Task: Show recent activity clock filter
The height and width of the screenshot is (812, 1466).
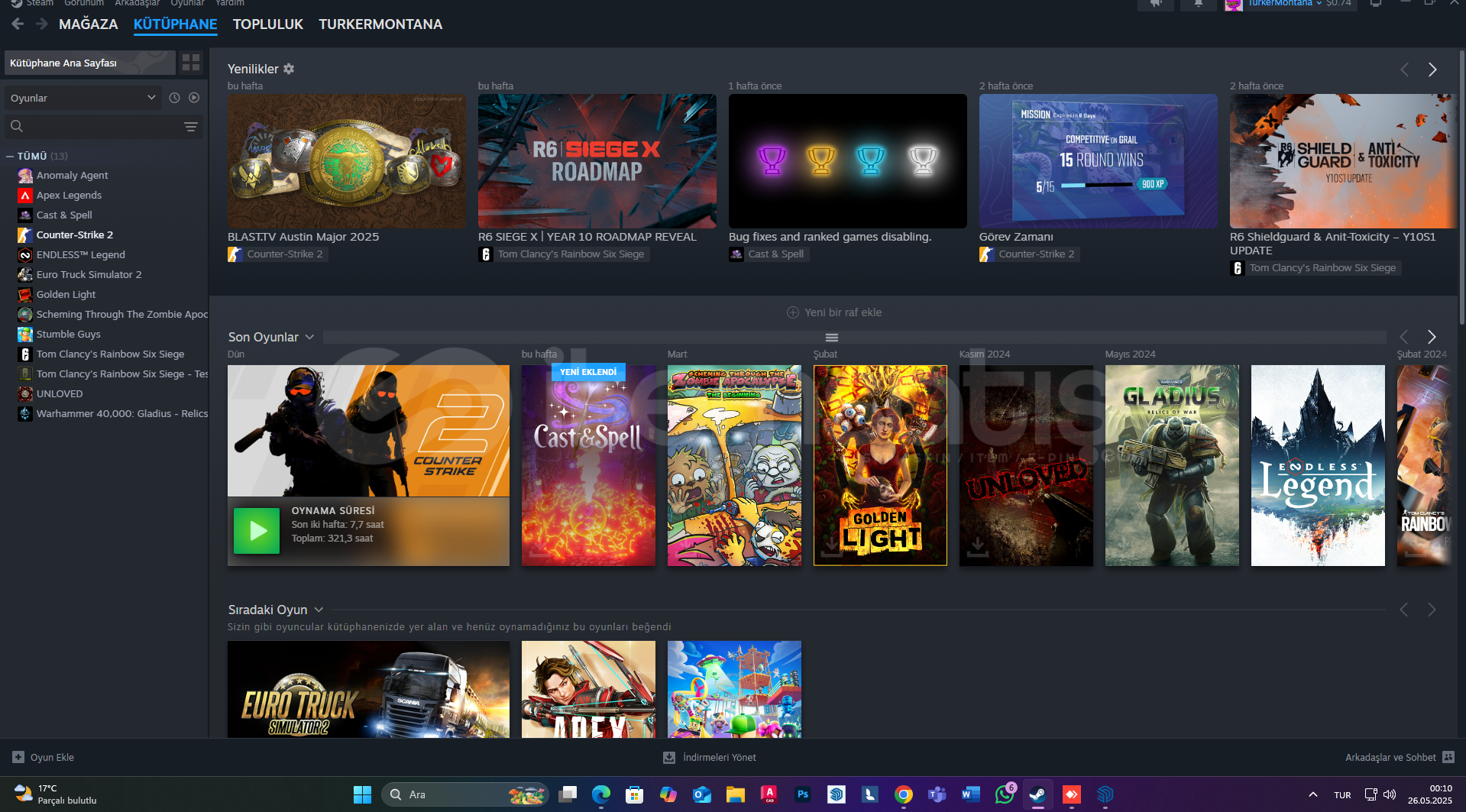Action: [x=174, y=98]
